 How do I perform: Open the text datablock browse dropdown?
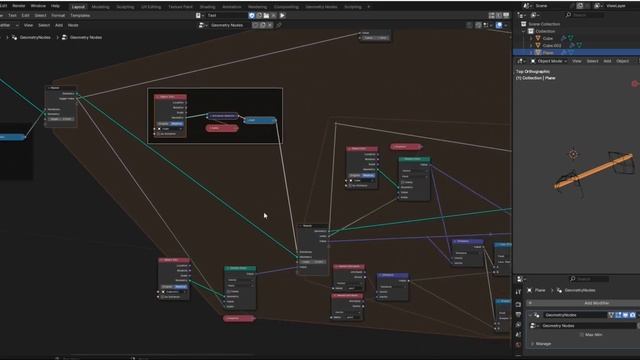[200, 16]
